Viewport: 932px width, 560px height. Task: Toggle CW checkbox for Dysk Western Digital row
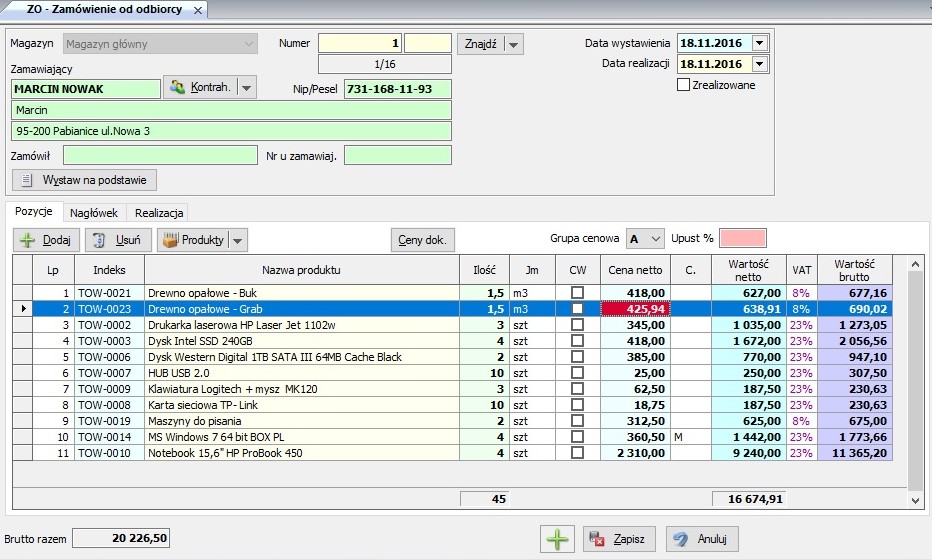[x=577, y=357]
